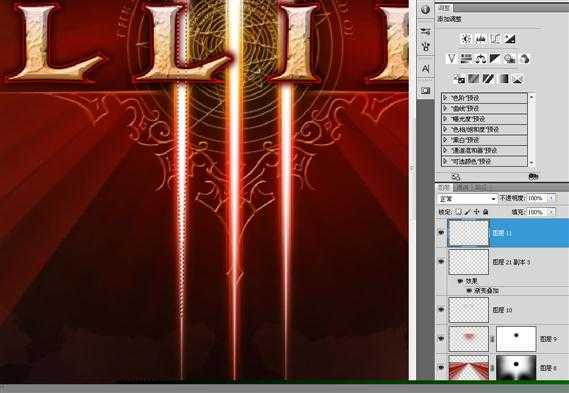Select the 图层 10 layer thumbnail

tap(468, 310)
